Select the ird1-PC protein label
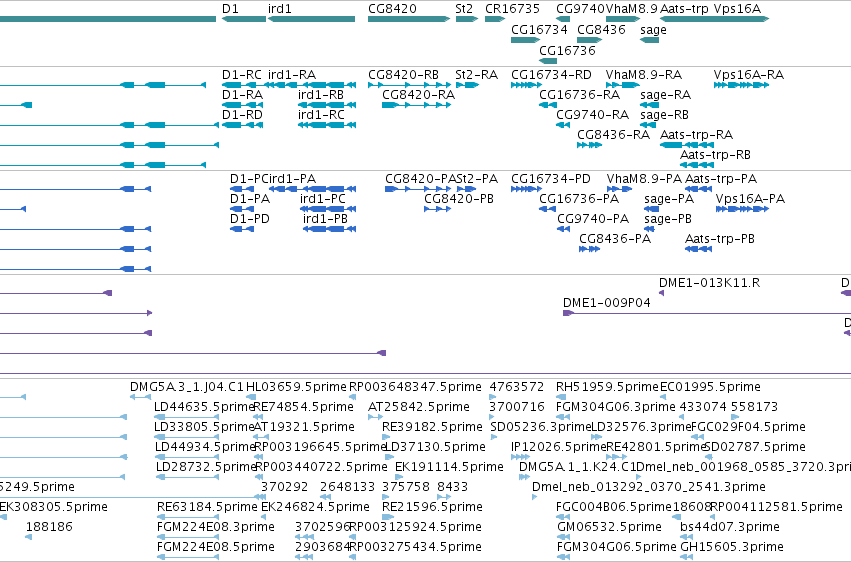The width and height of the screenshot is (851, 562). click(x=323, y=199)
